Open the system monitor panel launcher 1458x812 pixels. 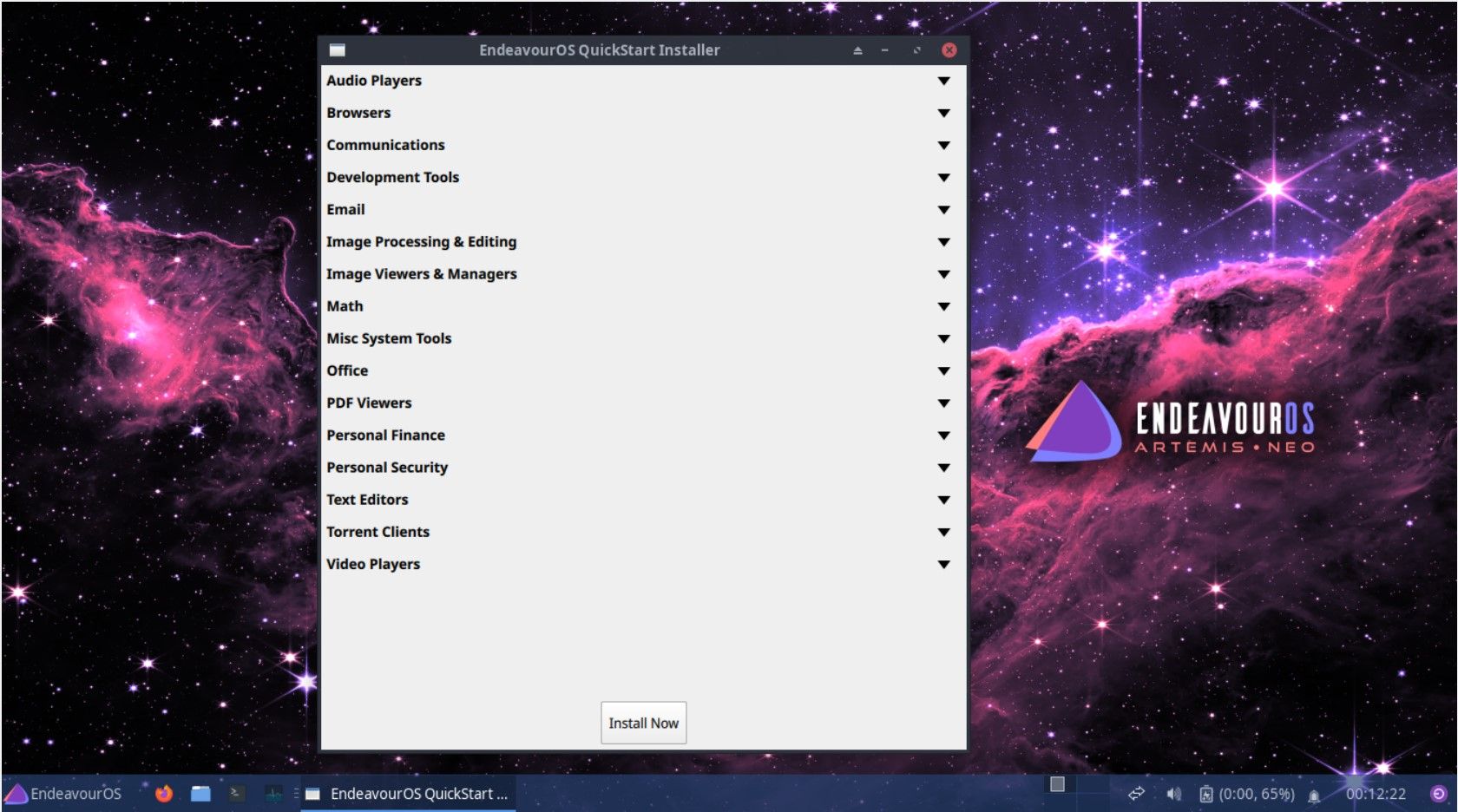point(273,794)
